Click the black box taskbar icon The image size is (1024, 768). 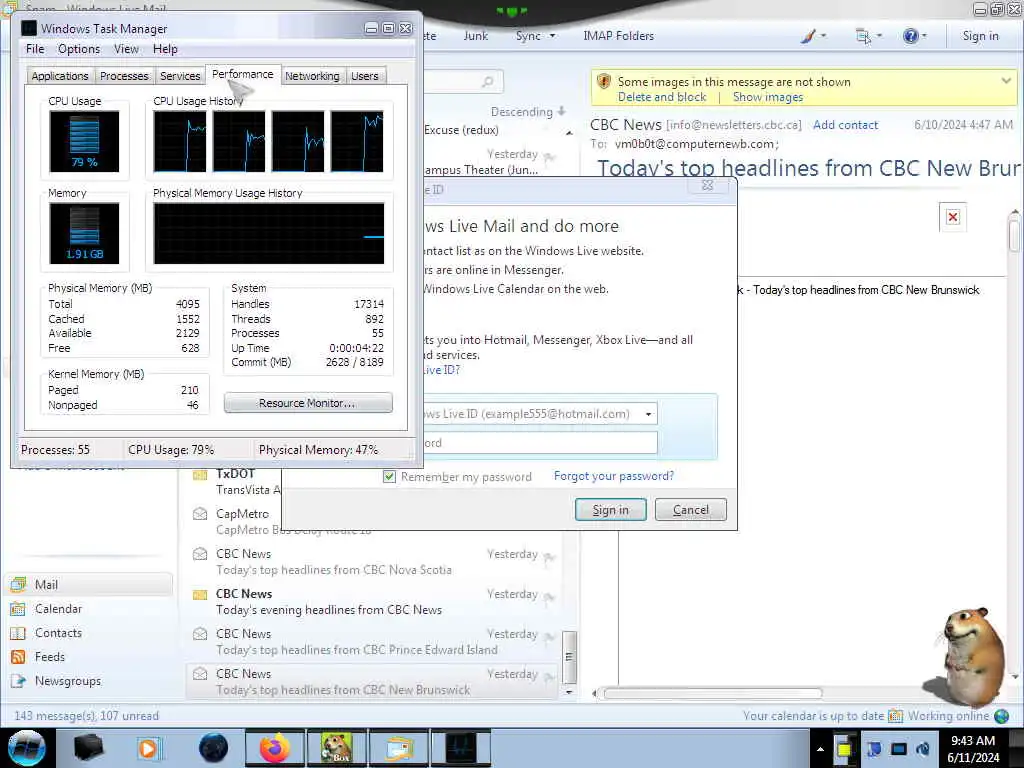89,748
